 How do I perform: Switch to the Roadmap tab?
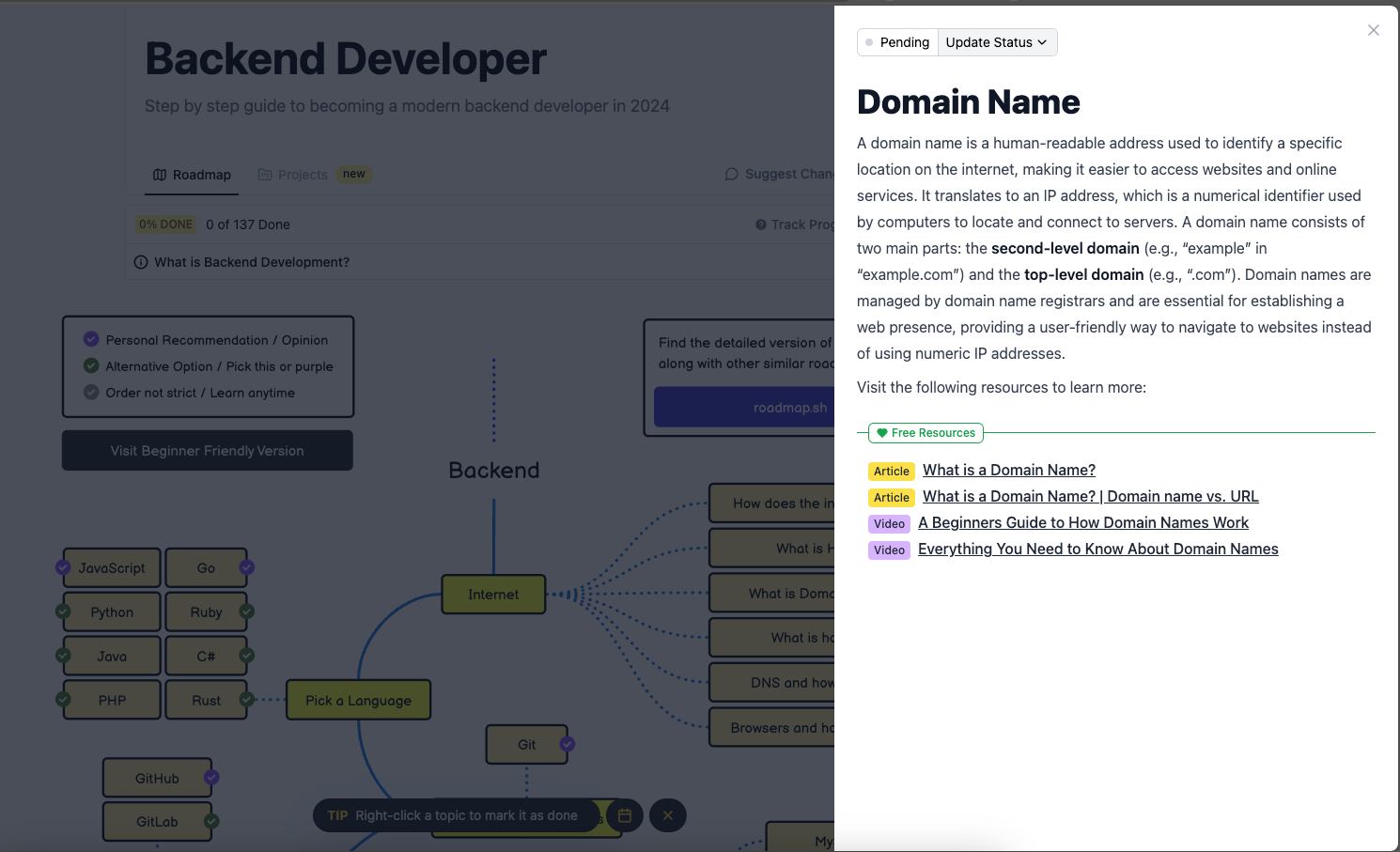click(x=192, y=175)
